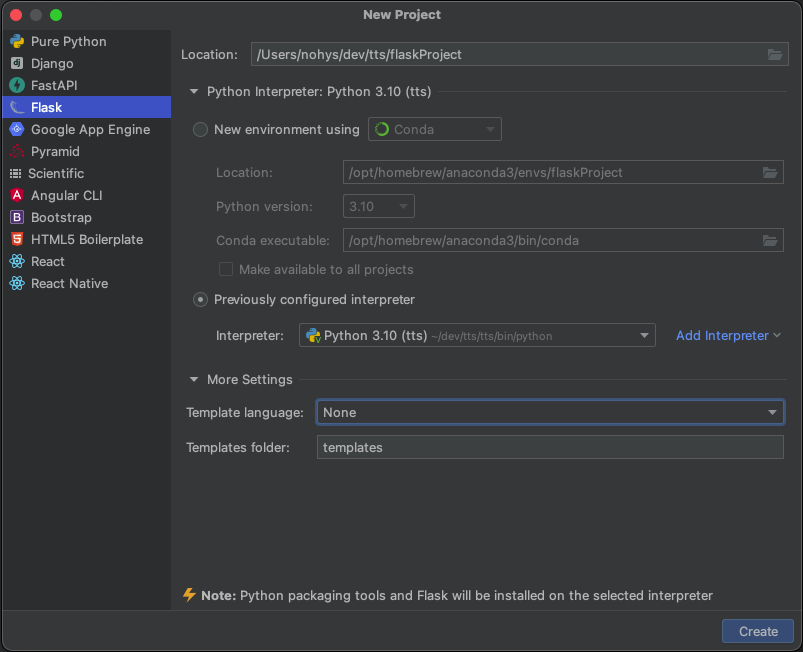Select the Django project type
The height and width of the screenshot is (652, 803).
tap(87, 64)
